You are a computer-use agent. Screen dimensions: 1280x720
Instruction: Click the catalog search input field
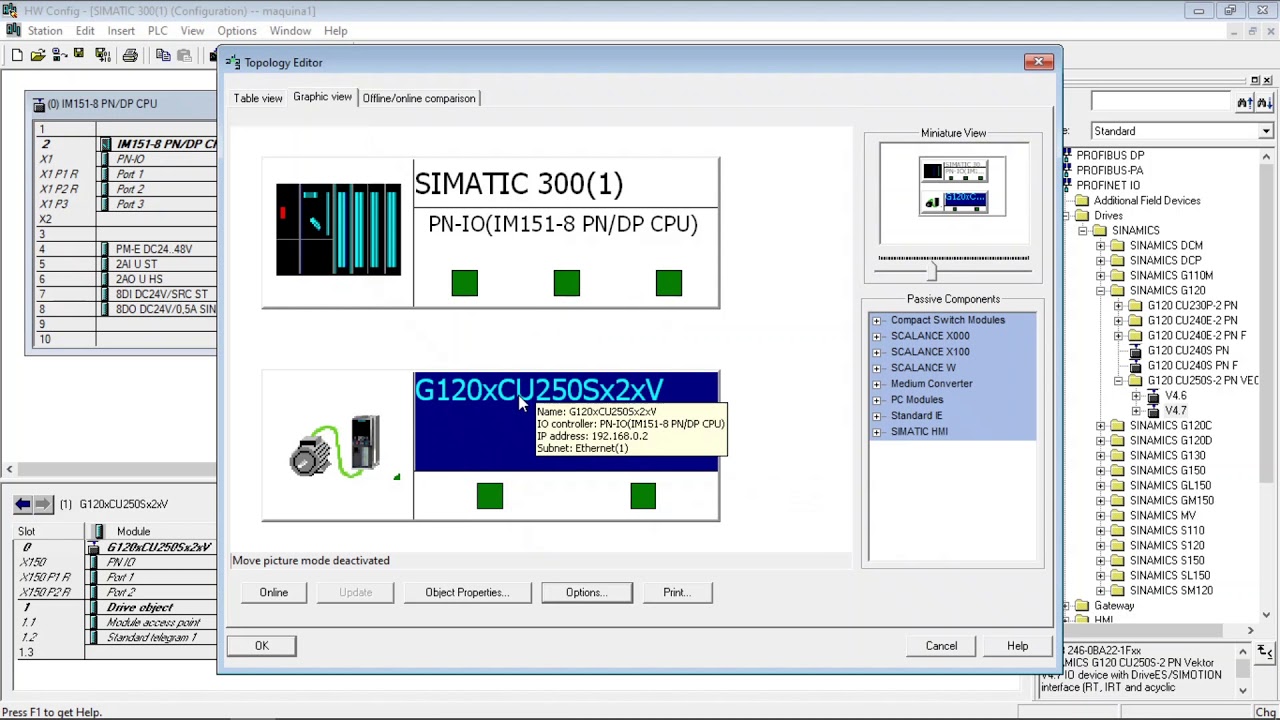[x=1160, y=102]
